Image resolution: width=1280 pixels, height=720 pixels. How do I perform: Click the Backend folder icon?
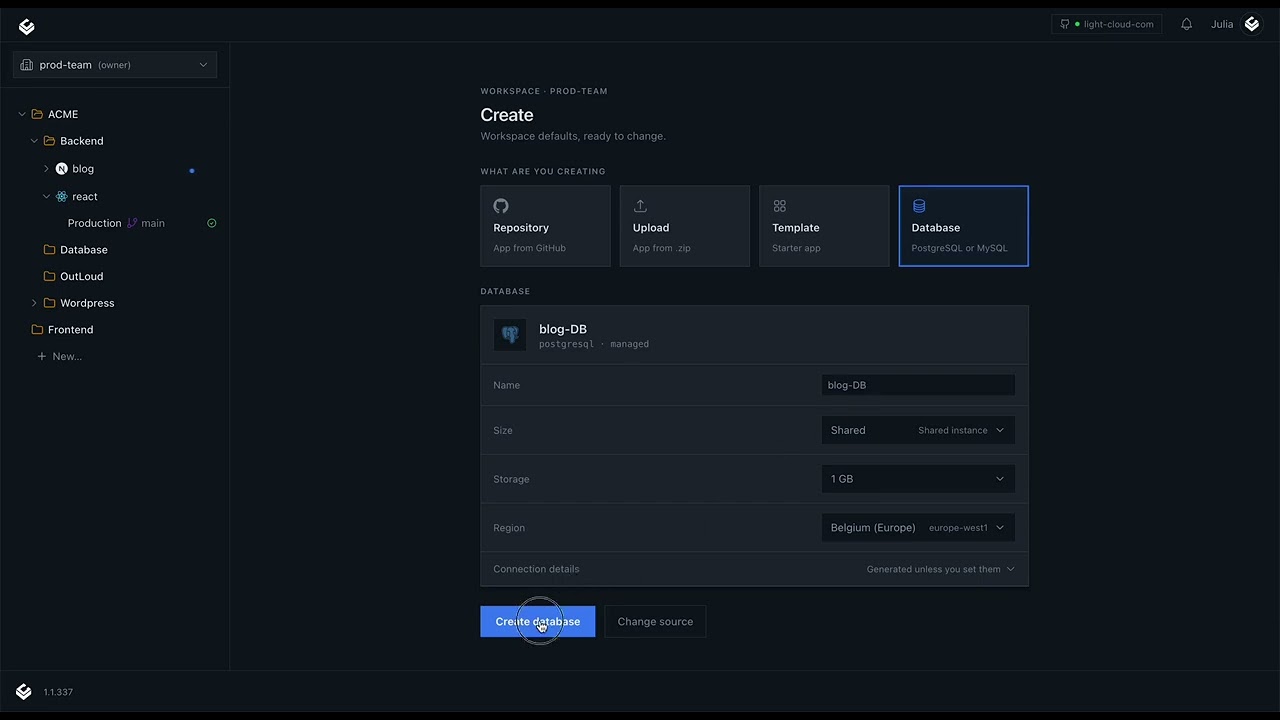[x=49, y=141]
